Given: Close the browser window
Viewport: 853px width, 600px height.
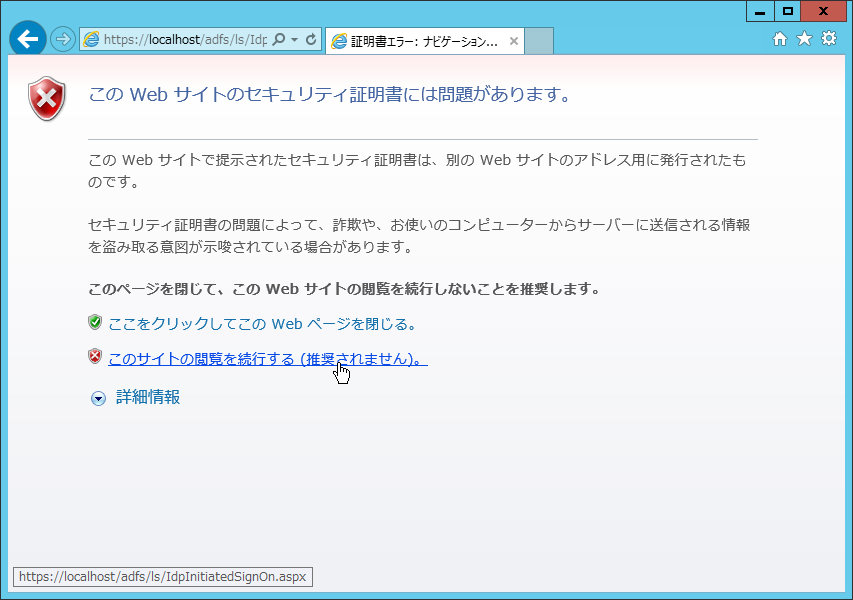Looking at the screenshot, I should click(824, 11).
